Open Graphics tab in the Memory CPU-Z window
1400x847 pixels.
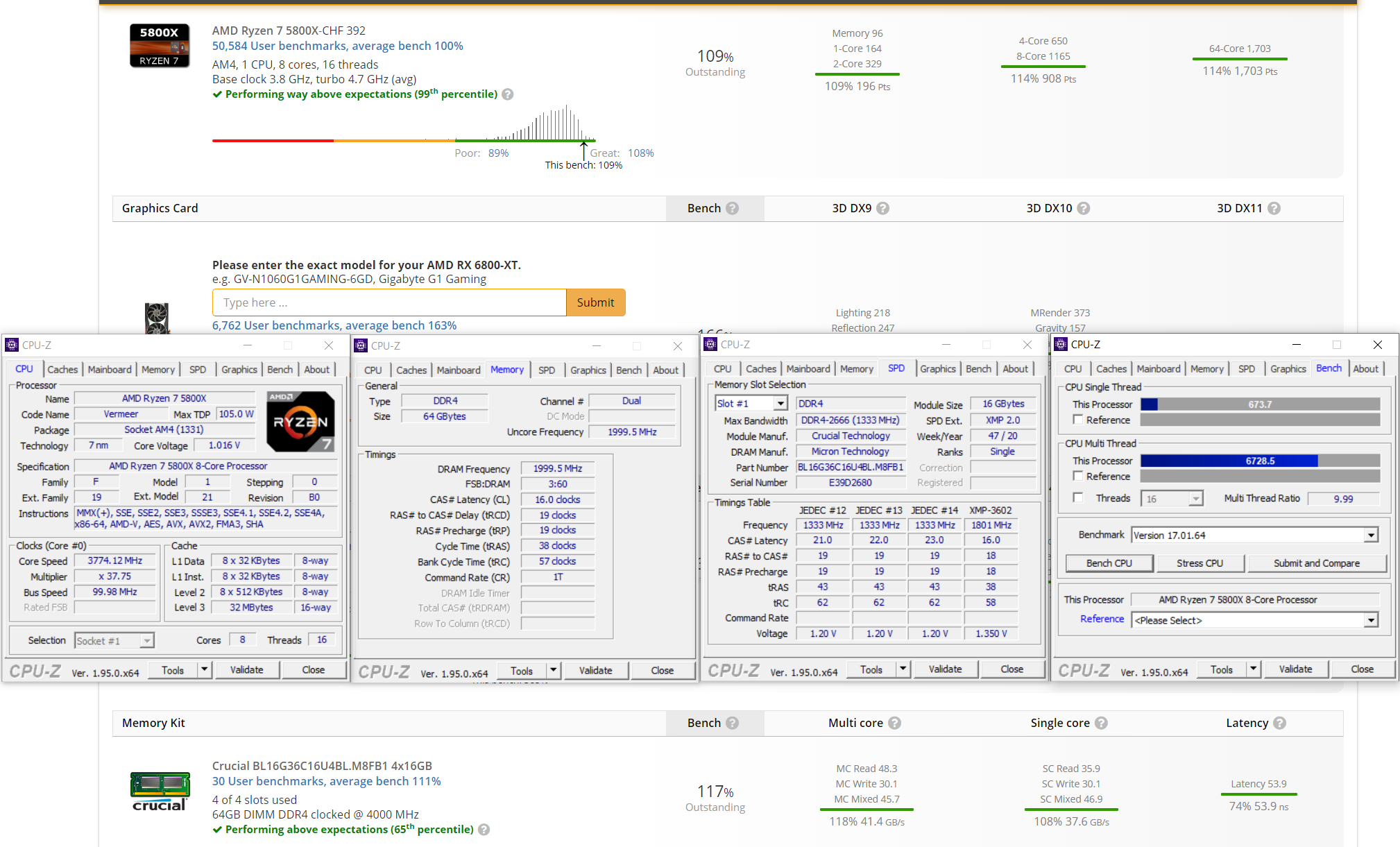(x=588, y=370)
